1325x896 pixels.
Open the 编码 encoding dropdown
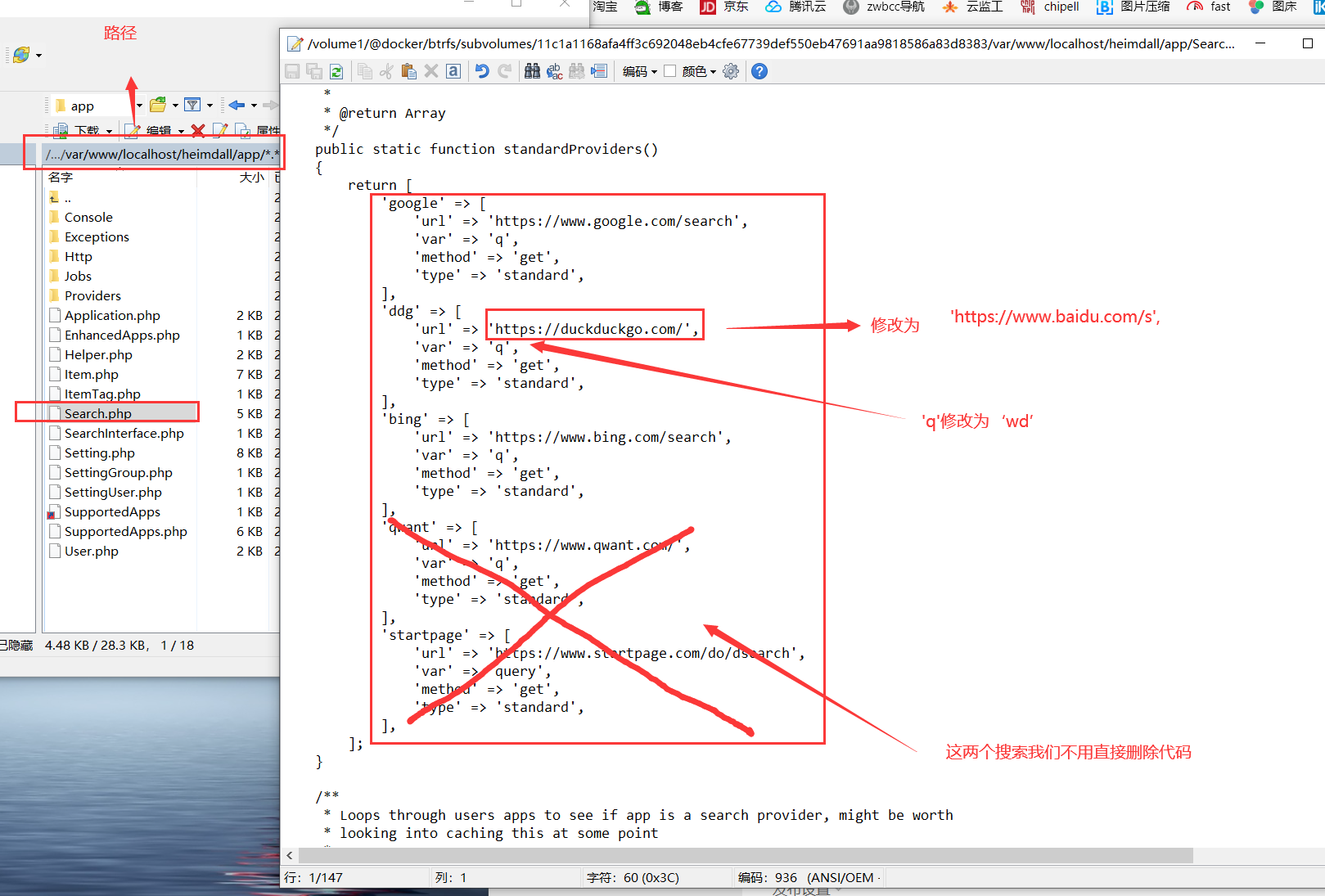pos(639,71)
